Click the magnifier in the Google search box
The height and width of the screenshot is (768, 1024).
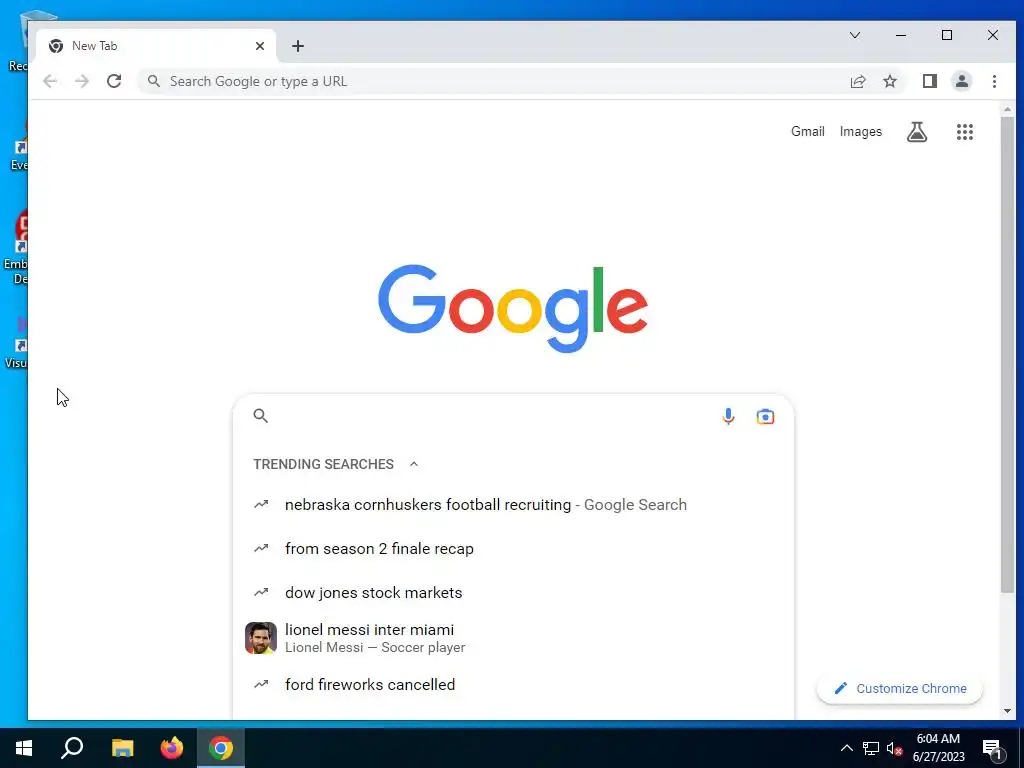(x=261, y=416)
